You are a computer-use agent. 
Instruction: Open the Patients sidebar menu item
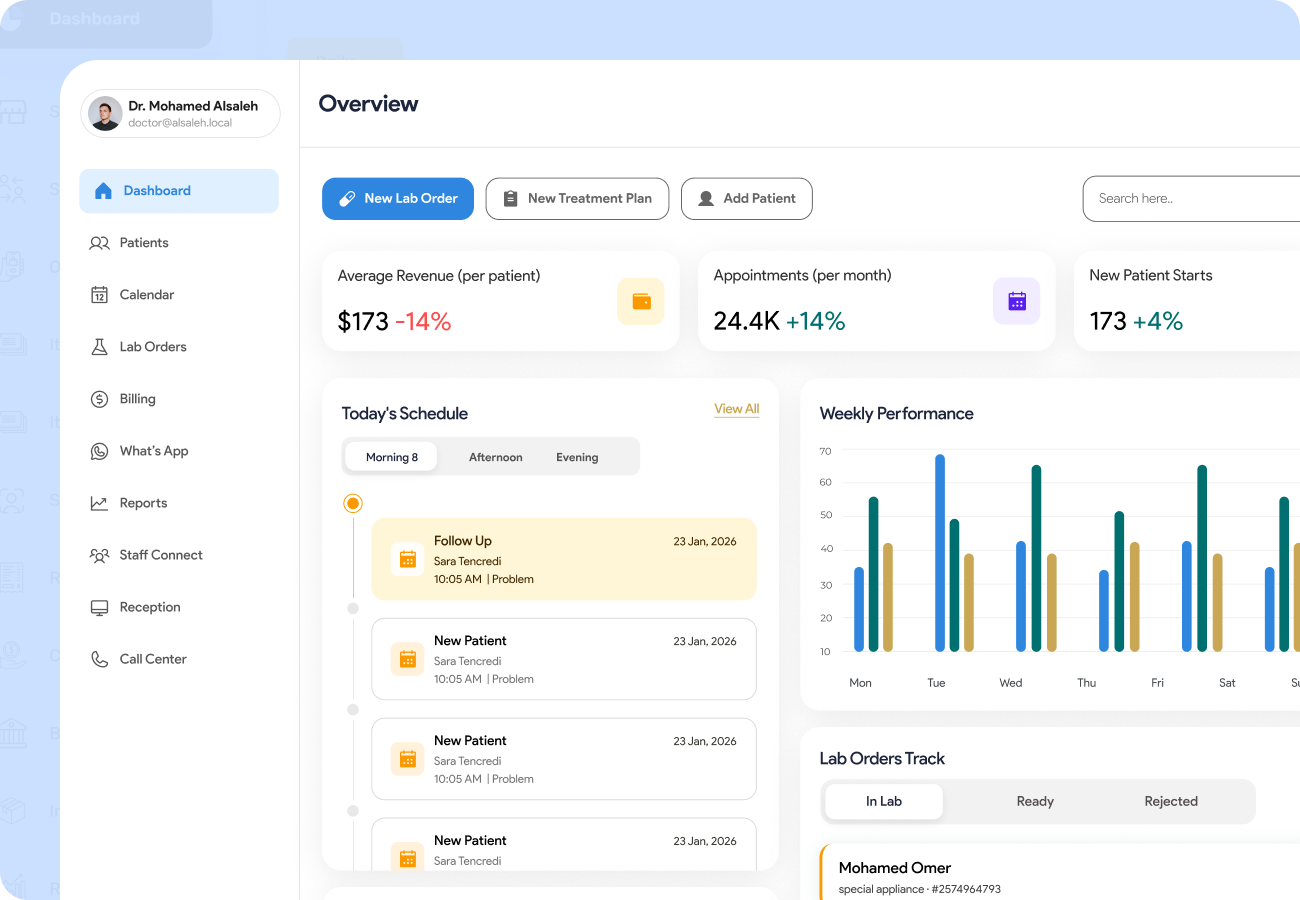point(179,243)
